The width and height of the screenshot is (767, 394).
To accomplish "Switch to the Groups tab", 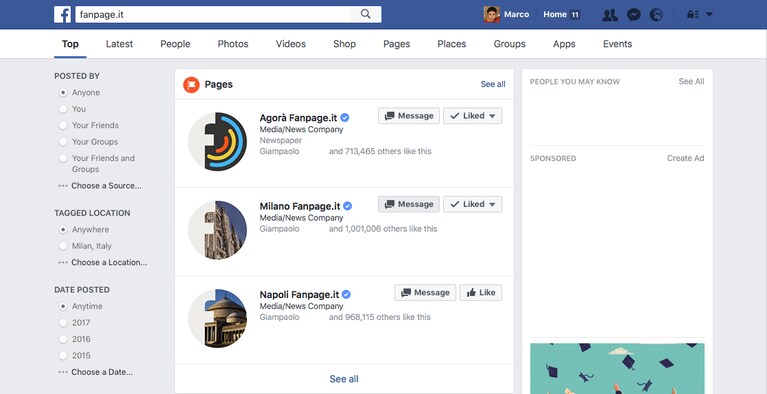I will 509,44.
